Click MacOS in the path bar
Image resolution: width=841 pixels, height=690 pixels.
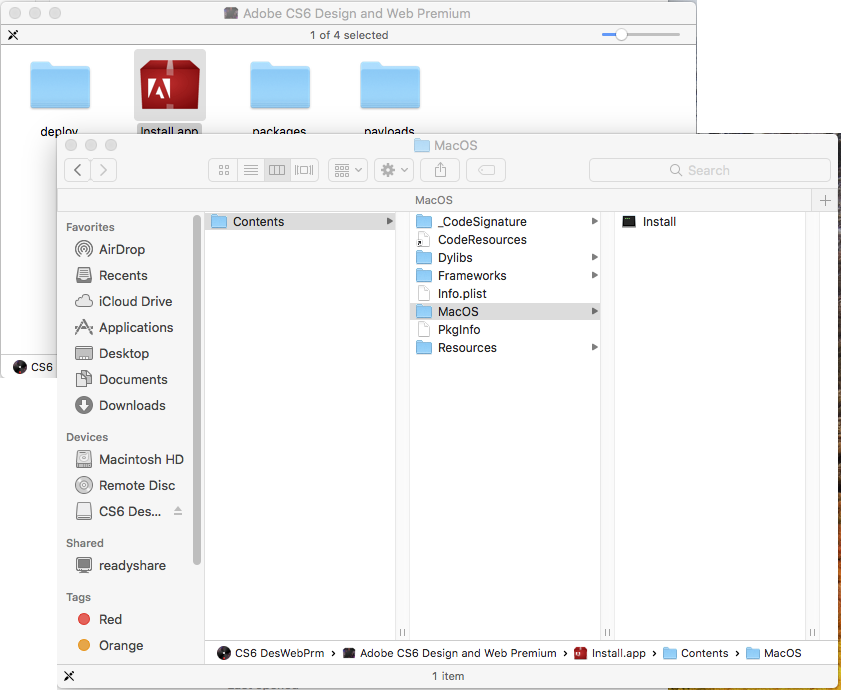774,654
